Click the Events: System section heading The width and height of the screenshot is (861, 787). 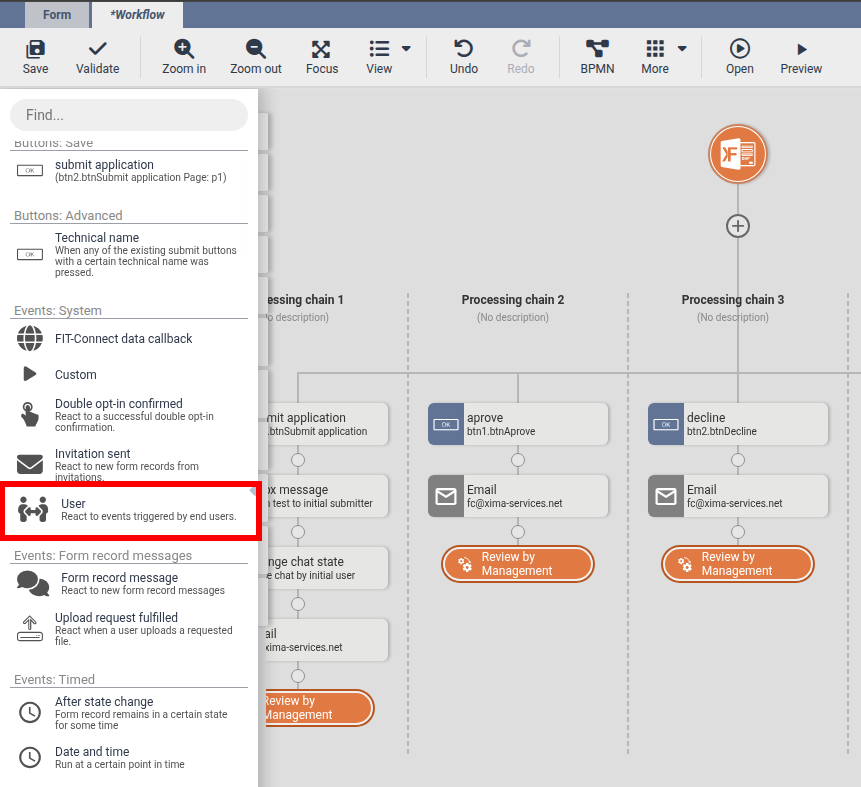(58, 310)
